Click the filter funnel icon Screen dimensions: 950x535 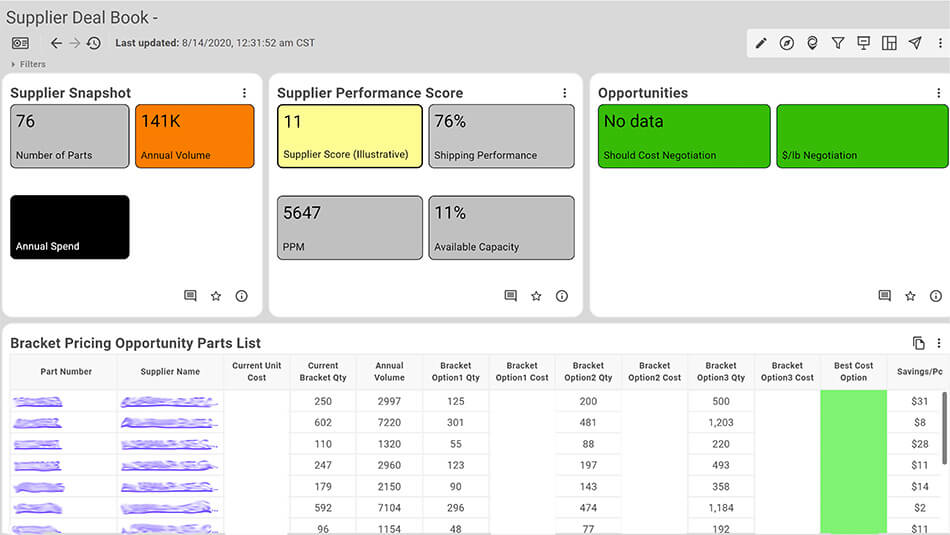click(838, 43)
